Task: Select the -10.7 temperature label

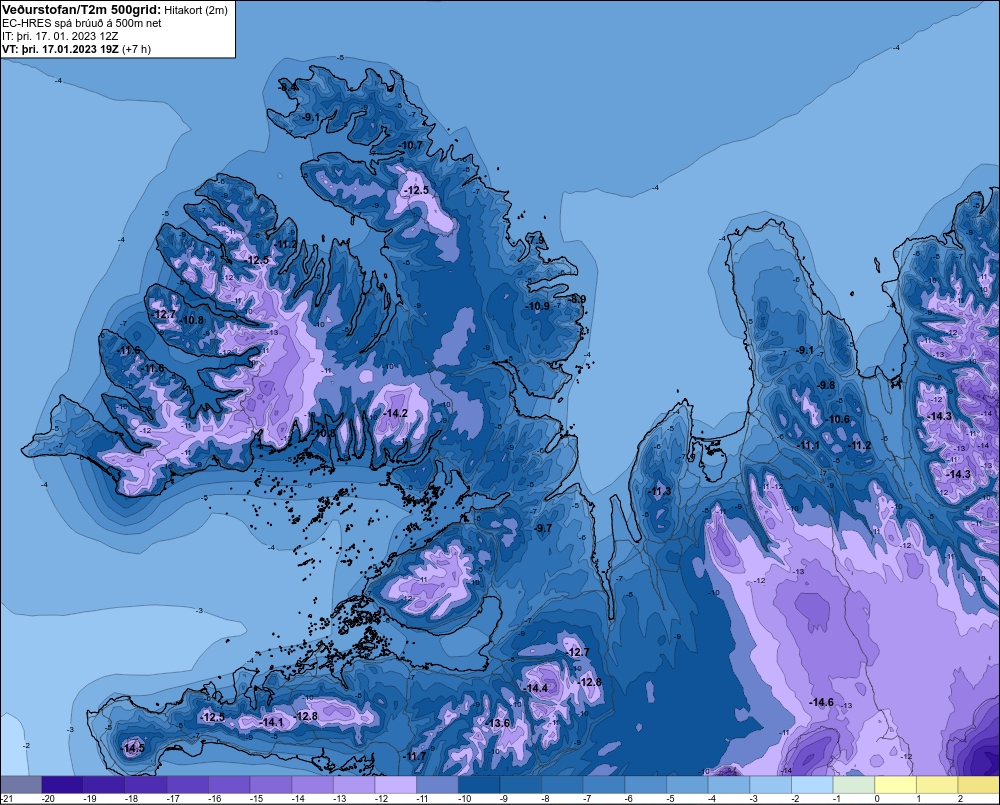Action: 411,145
